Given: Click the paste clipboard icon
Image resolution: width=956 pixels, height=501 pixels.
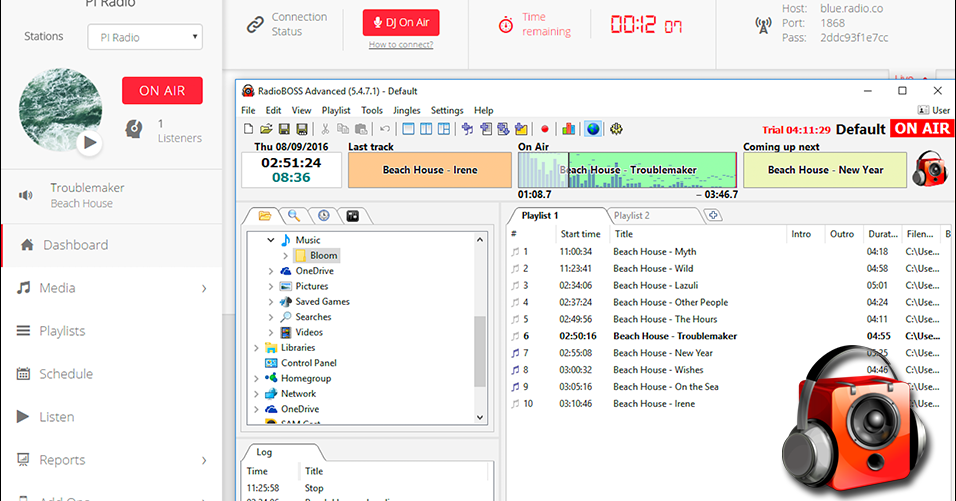Looking at the screenshot, I should pos(361,129).
